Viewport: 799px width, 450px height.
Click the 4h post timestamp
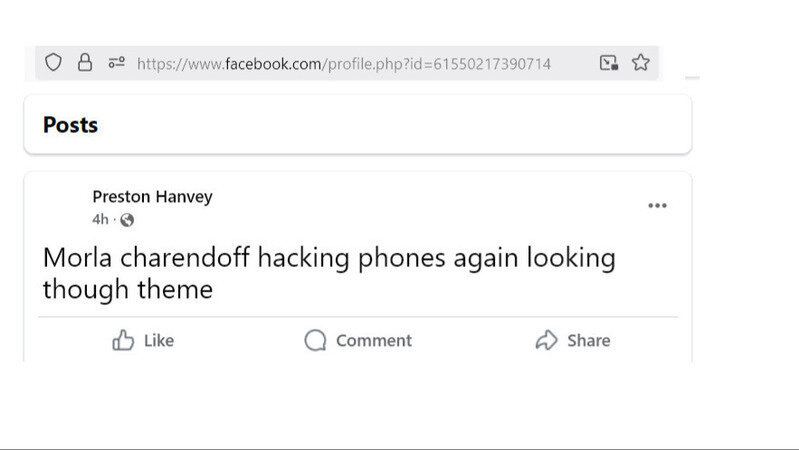[x=100, y=220]
